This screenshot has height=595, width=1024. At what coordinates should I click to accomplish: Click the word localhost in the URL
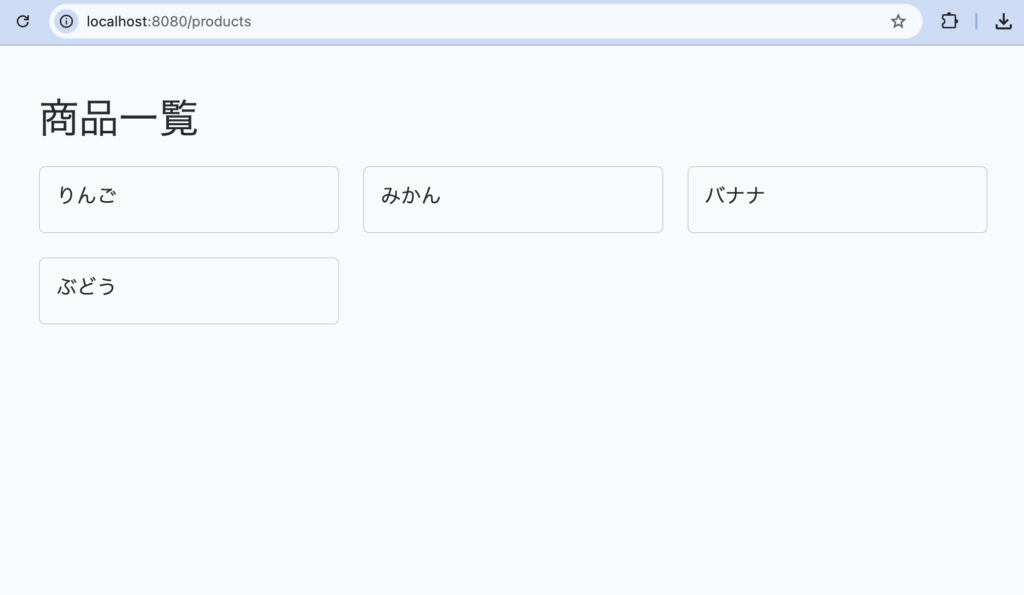[117, 22]
